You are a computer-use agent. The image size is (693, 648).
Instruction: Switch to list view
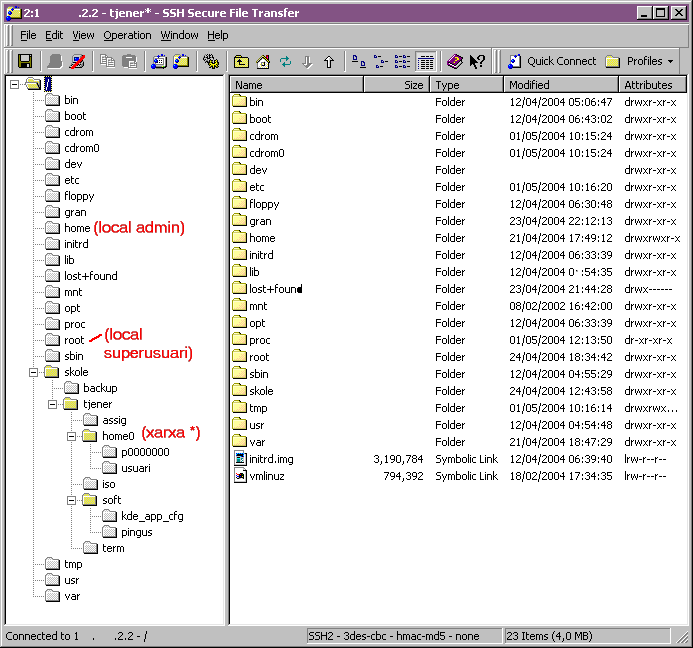coord(403,61)
